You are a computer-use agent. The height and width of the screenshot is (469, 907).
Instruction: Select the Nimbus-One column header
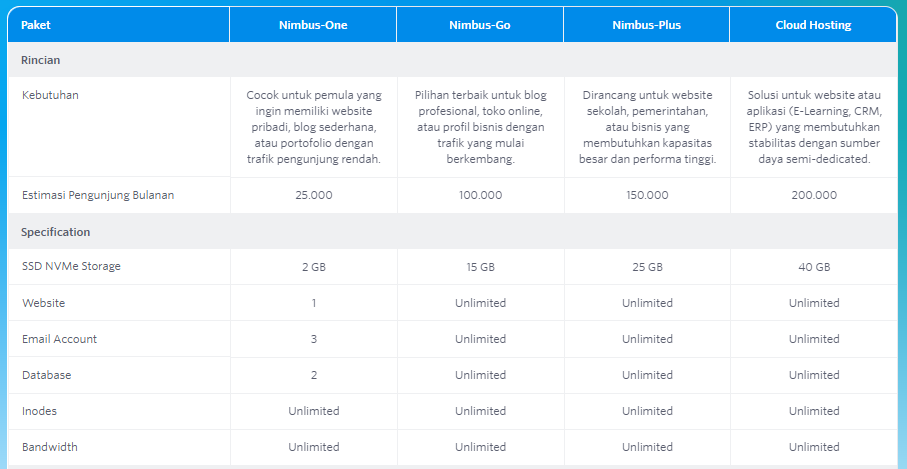coord(313,25)
